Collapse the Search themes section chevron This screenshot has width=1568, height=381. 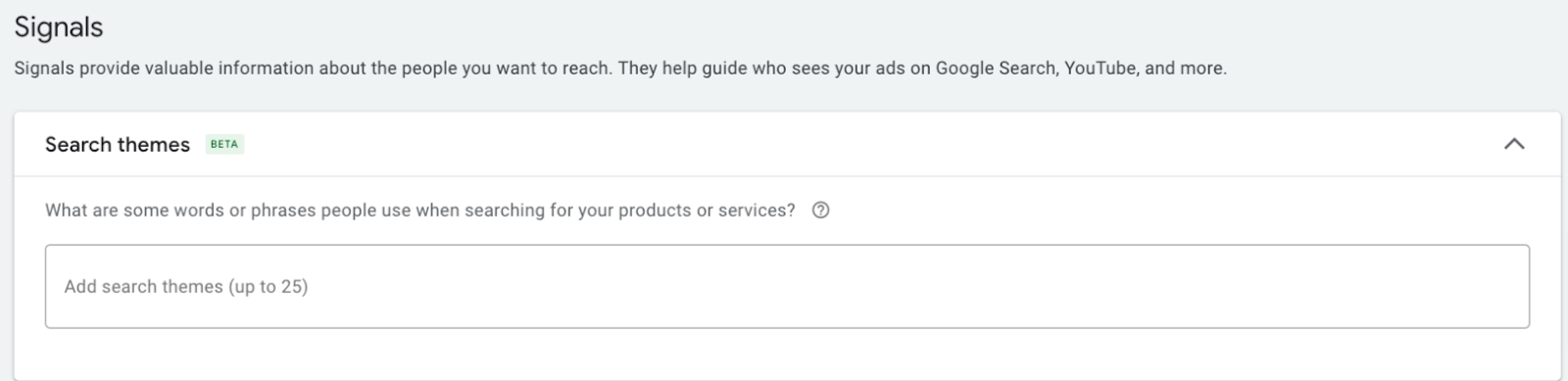pos(1514,144)
